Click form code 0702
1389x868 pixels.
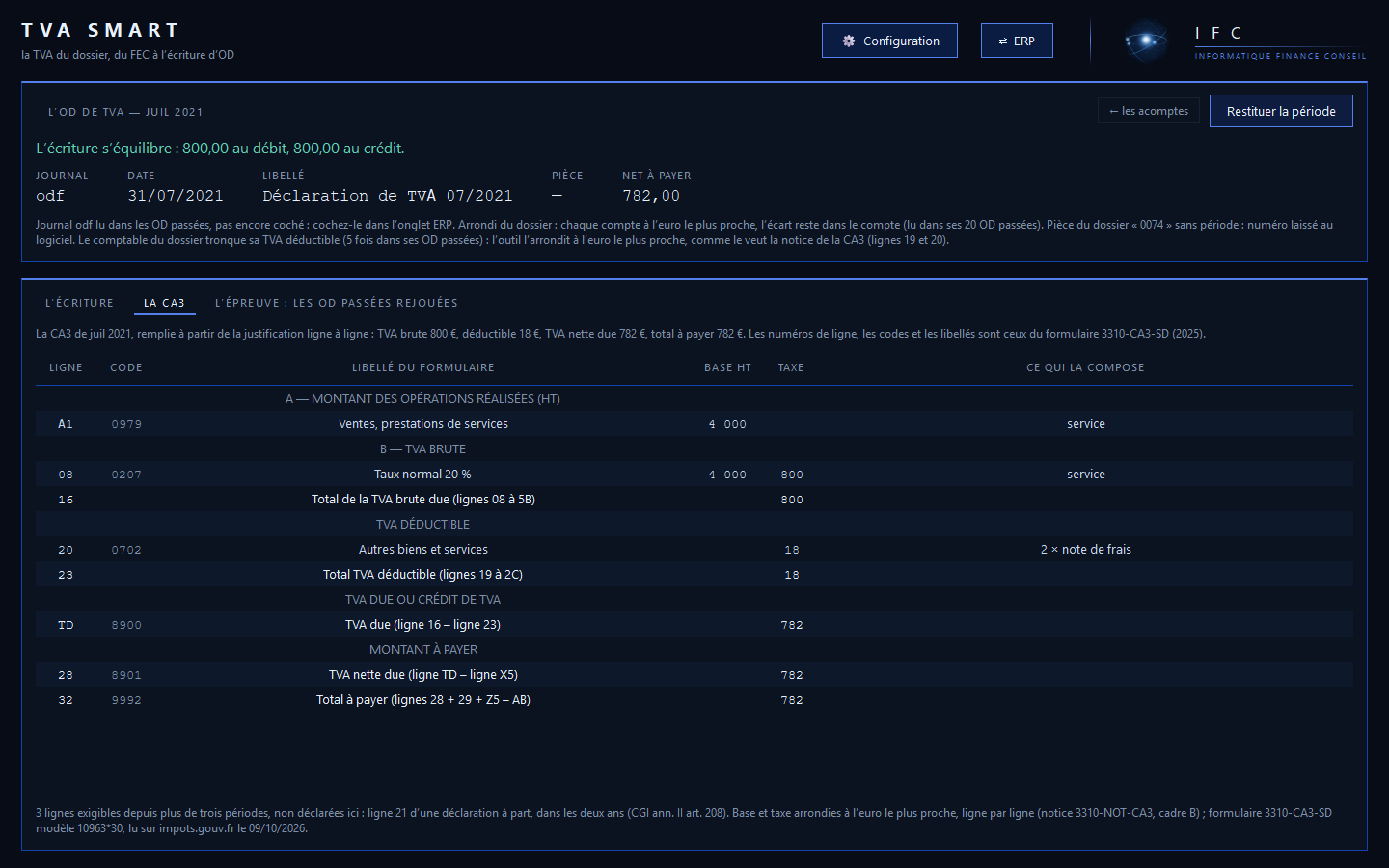(x=126, y=550)
